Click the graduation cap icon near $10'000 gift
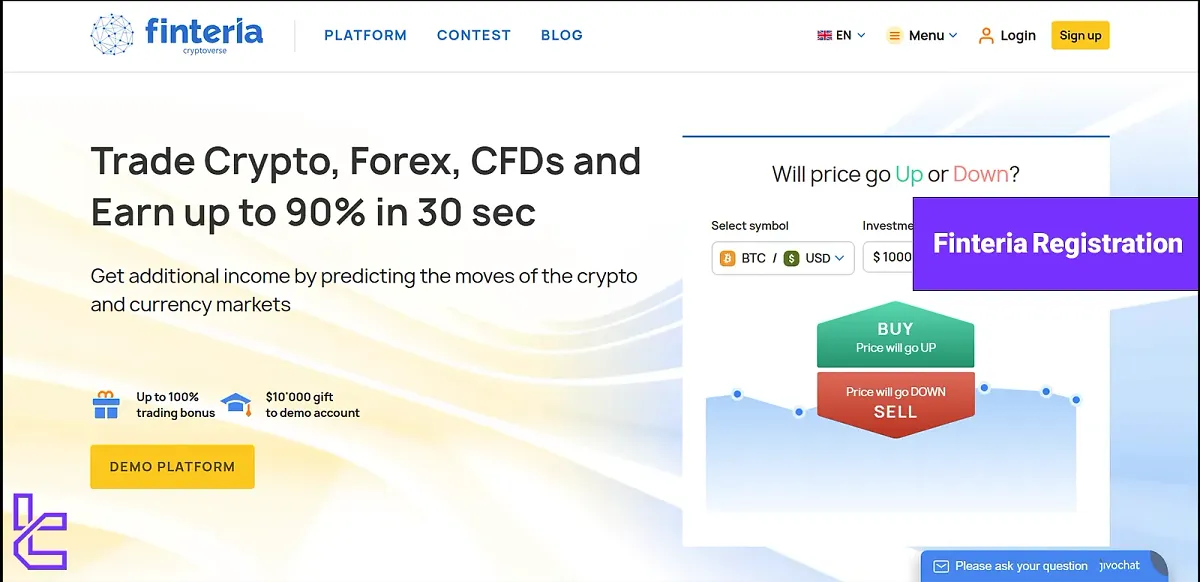This screenshot has height=582, width=1200. coord(237,401)
